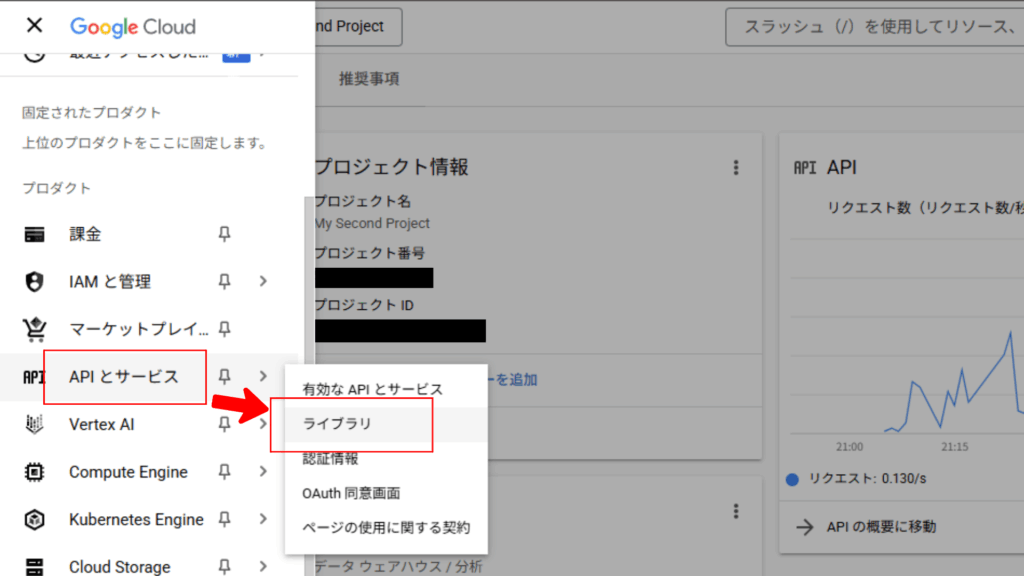Choose ライブラリ in the submenu
The image size is (1024, 576).
pyautogui.click(x=386, y=424)
